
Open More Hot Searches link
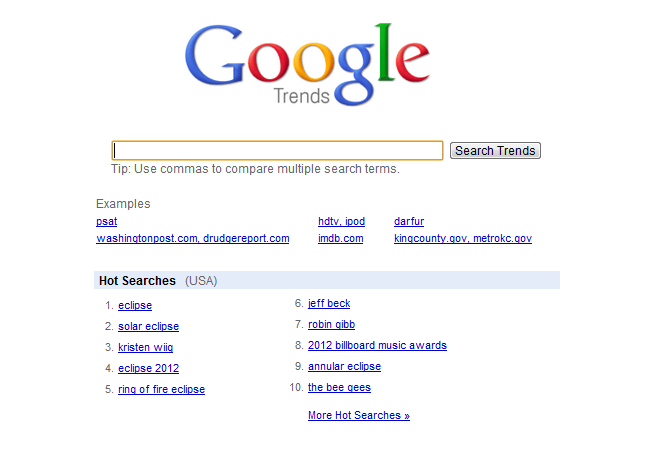[359, 415]
